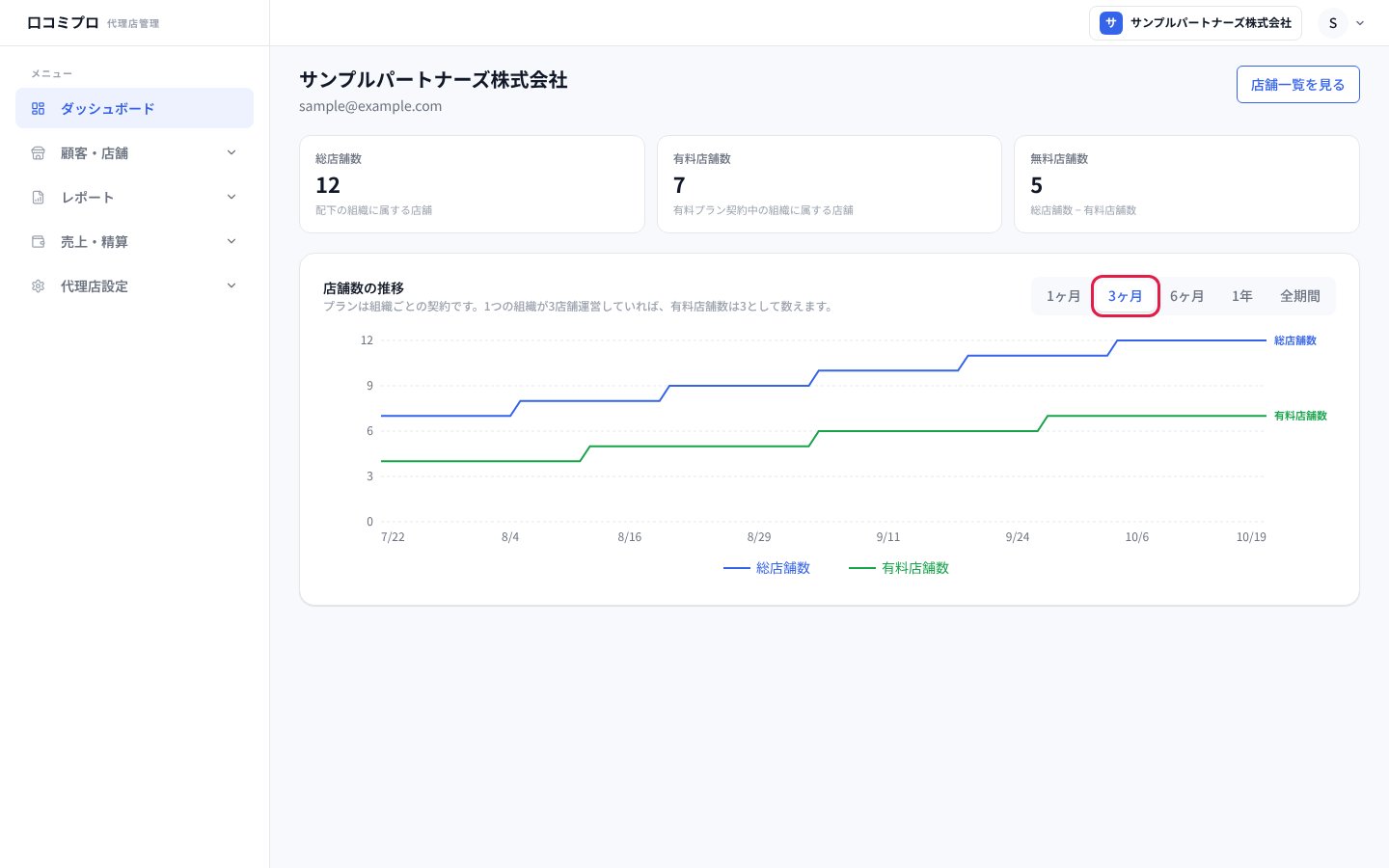
Task: Select the ダッシュボード menu item
Action: pos(134,108)
